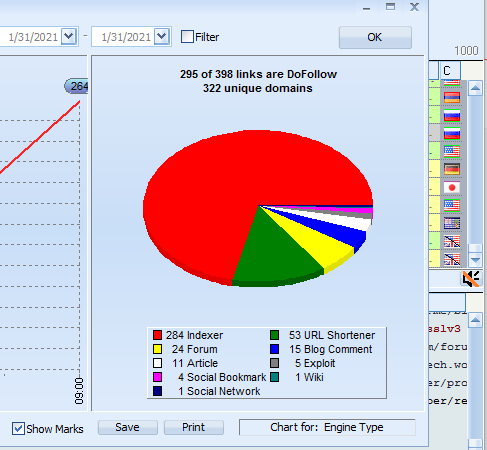The image size is (487, 450).
Task: Uncheck the Show Marks checkbox
Action: 18,428
